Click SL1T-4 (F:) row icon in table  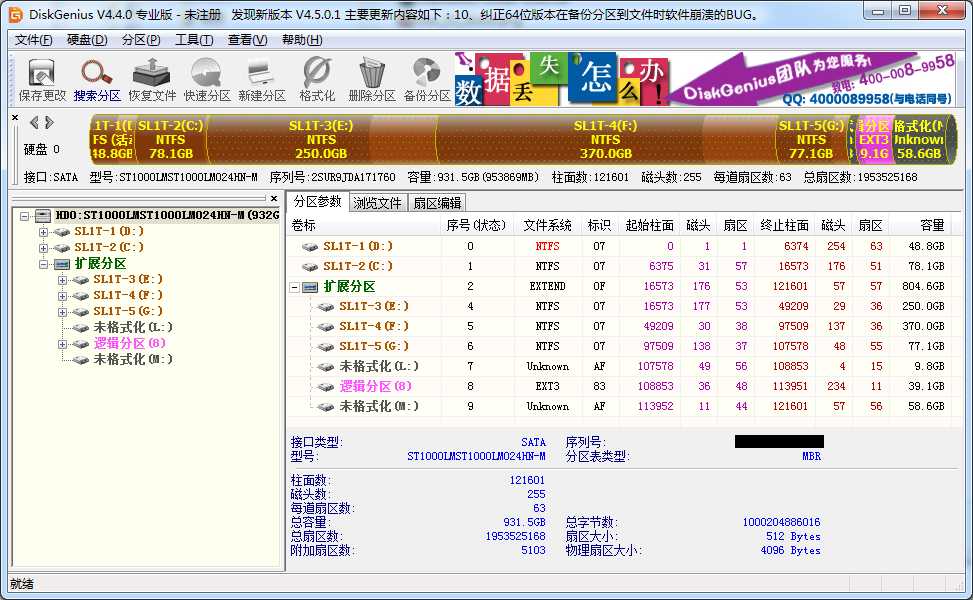tap(326, 326)
